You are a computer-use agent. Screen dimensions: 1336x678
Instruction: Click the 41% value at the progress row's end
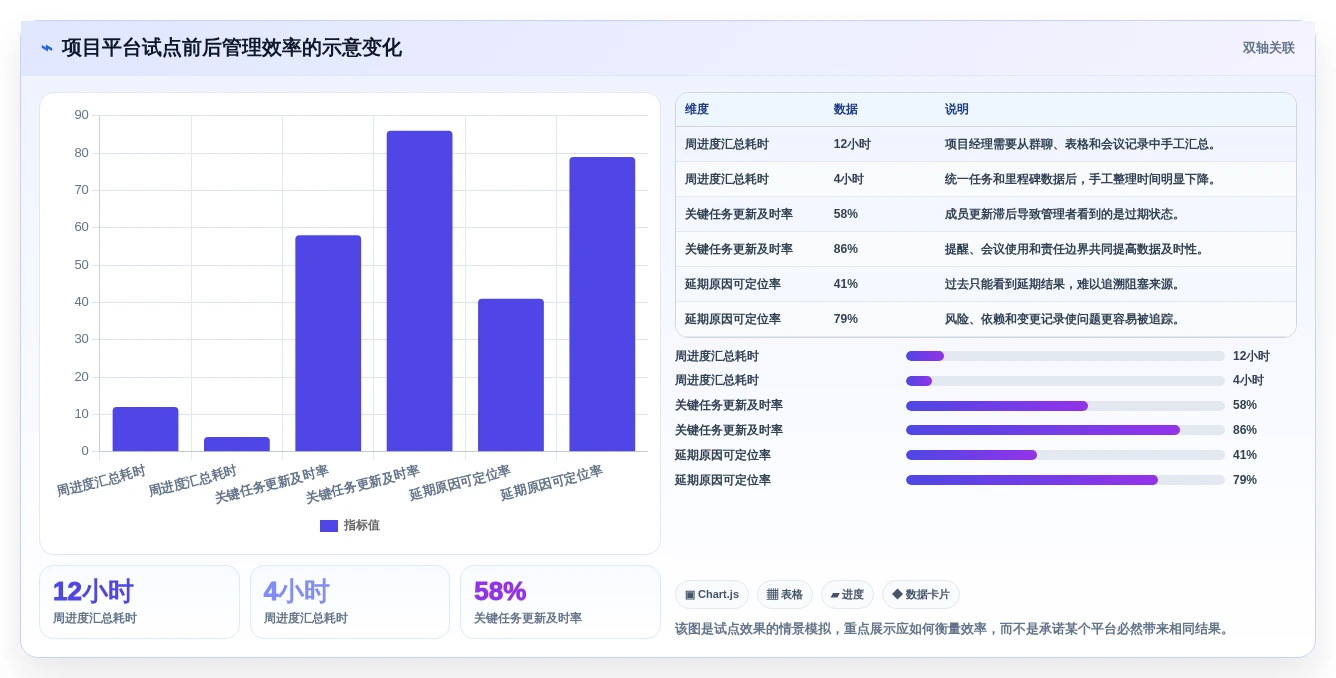coord(1245,455)
